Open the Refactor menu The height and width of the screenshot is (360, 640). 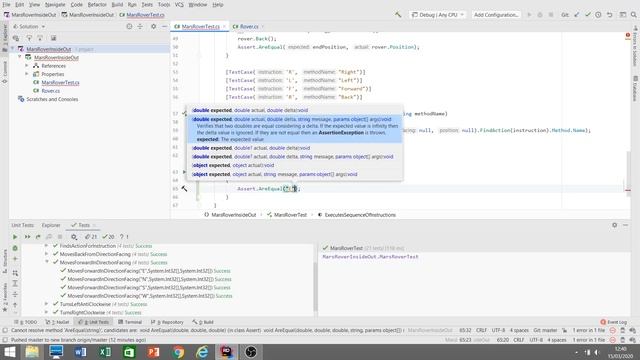point(97,4)
